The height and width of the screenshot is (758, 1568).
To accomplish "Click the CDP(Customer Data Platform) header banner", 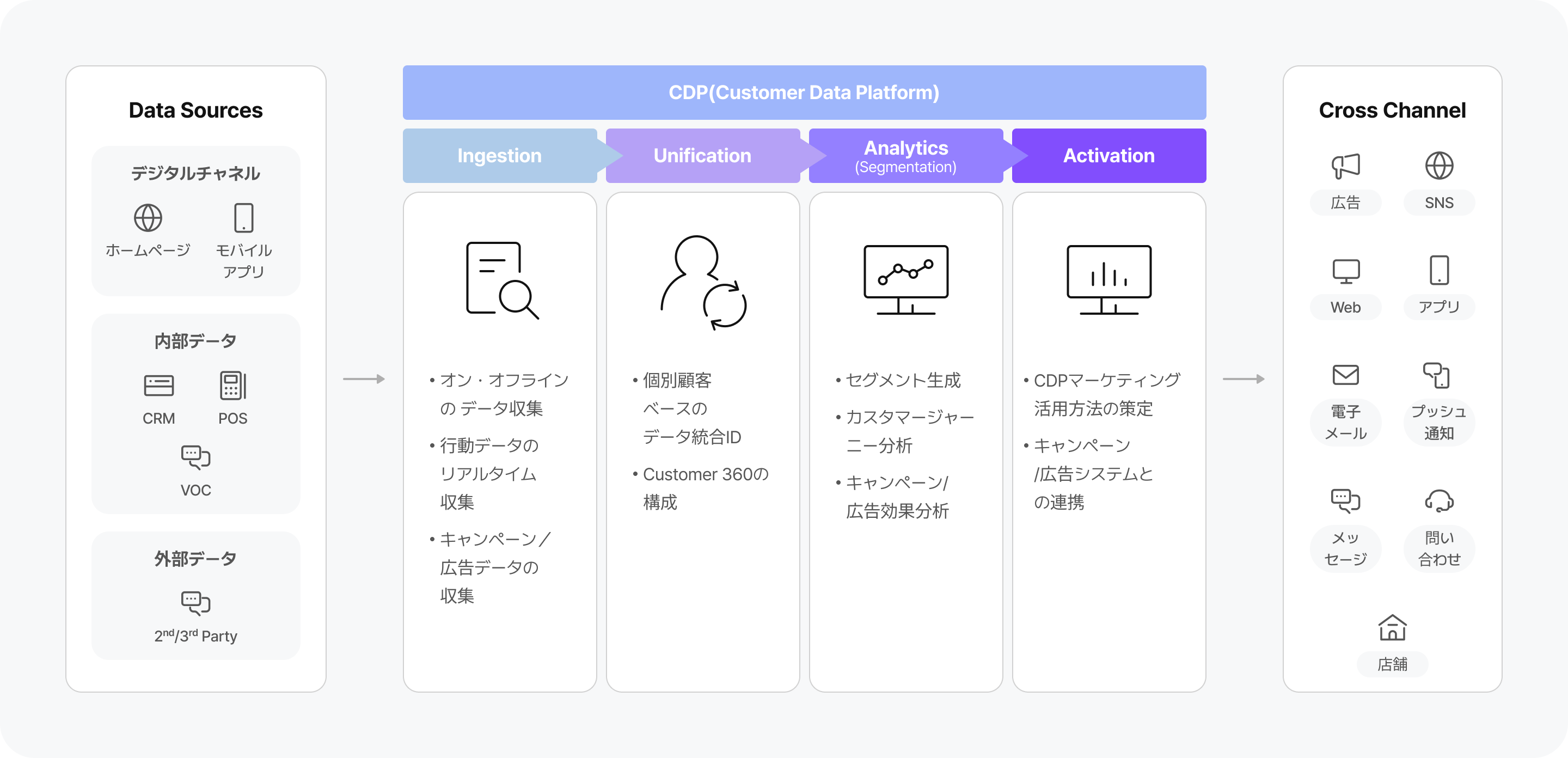I will 804,93.
